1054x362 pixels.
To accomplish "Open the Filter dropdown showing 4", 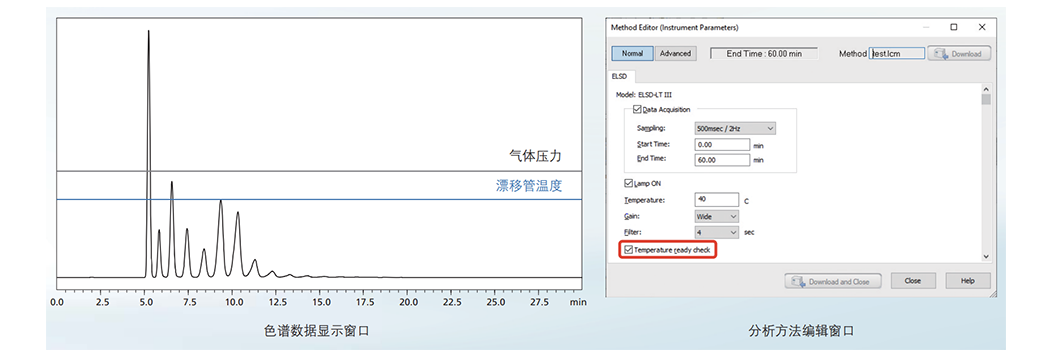I will click(x=717, y=232).
